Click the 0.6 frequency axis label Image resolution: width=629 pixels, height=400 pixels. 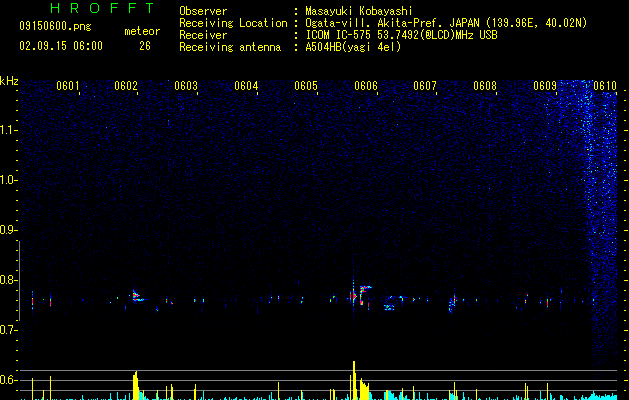pyautogui.click(x=9, y=380)
